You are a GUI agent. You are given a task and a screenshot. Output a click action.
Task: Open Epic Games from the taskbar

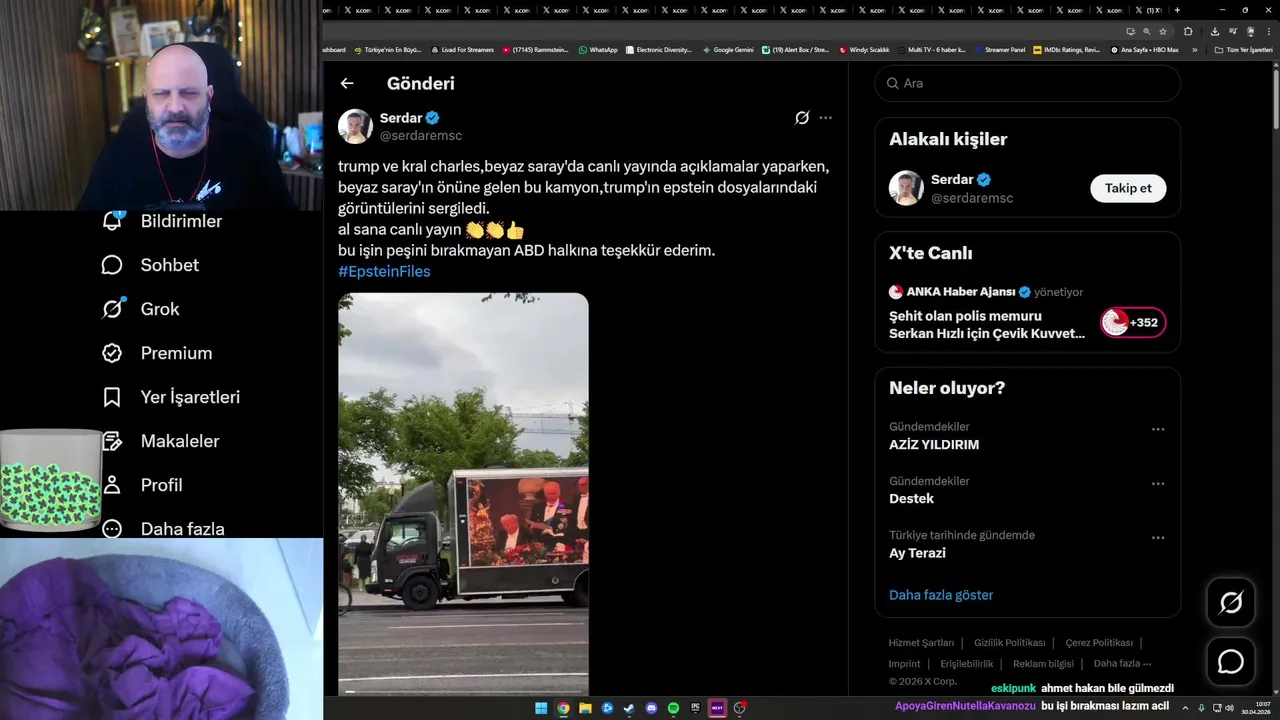click(x=695, y=708)
